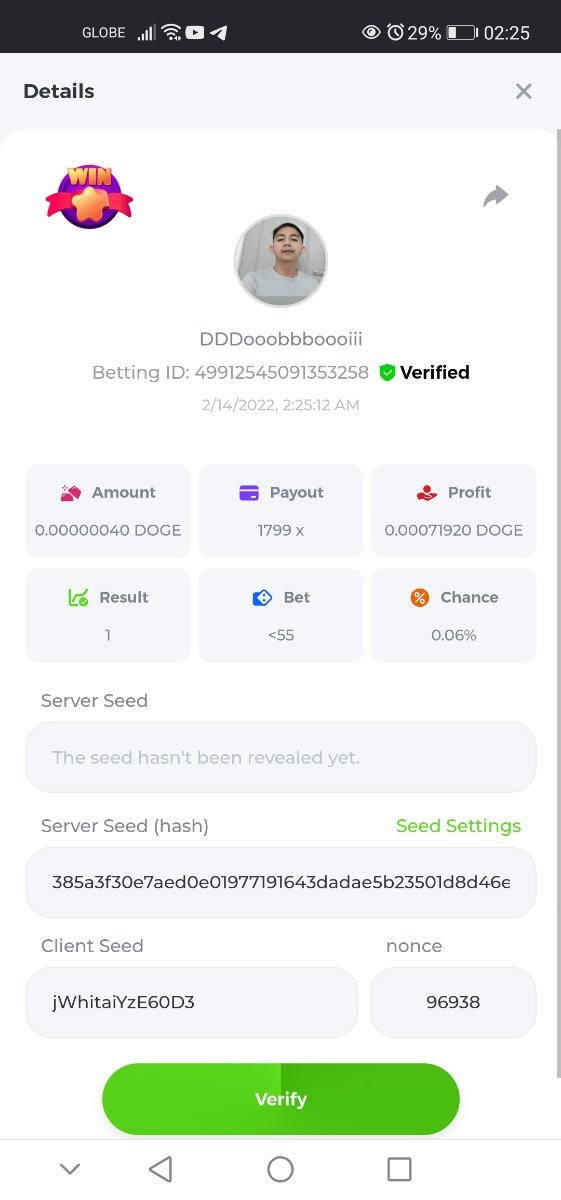
Task: Open Seed Settings link
Action: (x=458, y=826)
